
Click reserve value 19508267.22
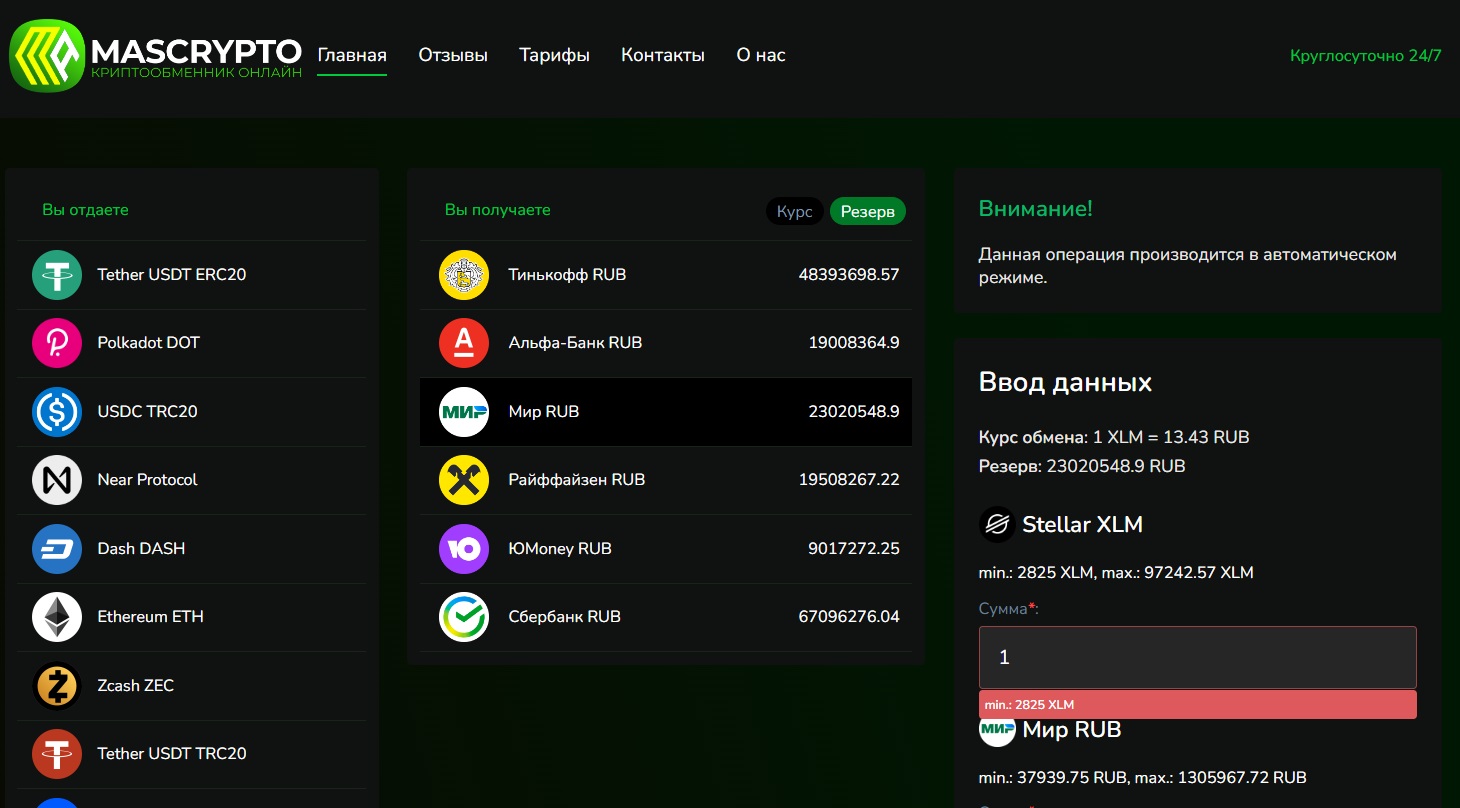(849, 480)
